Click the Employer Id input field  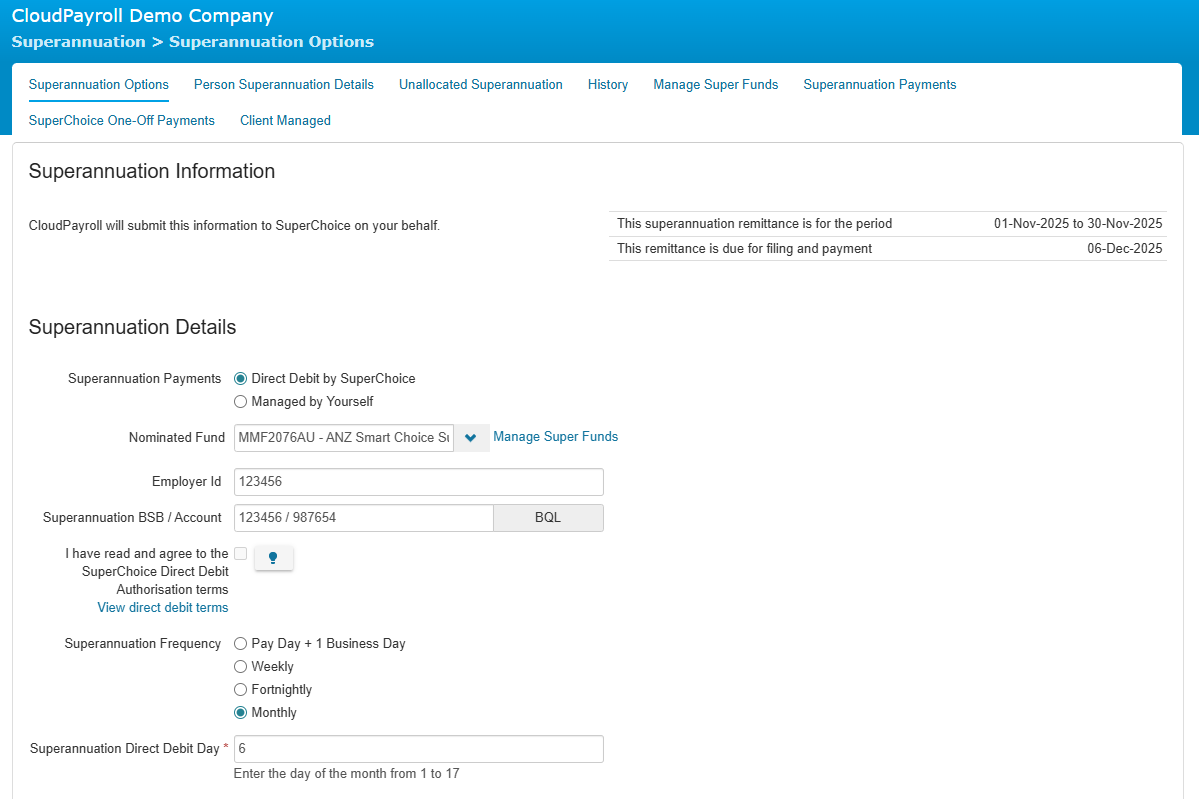pyautogui.click(x=418, y=482)
